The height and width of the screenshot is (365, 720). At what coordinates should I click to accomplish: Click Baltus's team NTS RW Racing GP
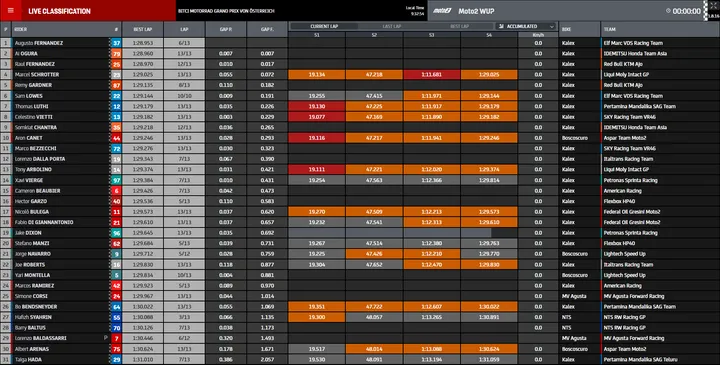coord(624,328)
